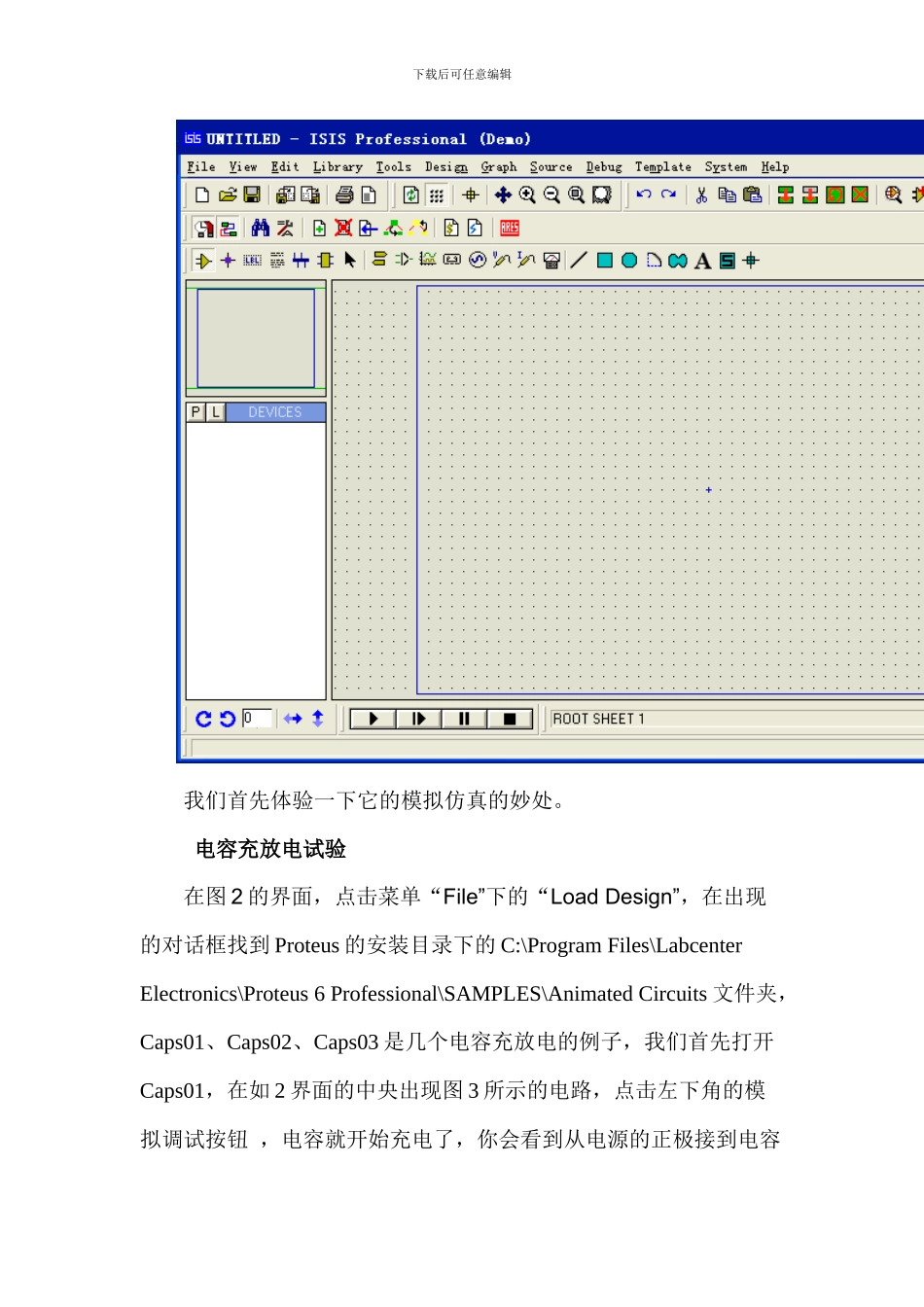The height and width of the screenshot is (1307, 924).
Task: Click the Print icon
Action: click(344, 195)
